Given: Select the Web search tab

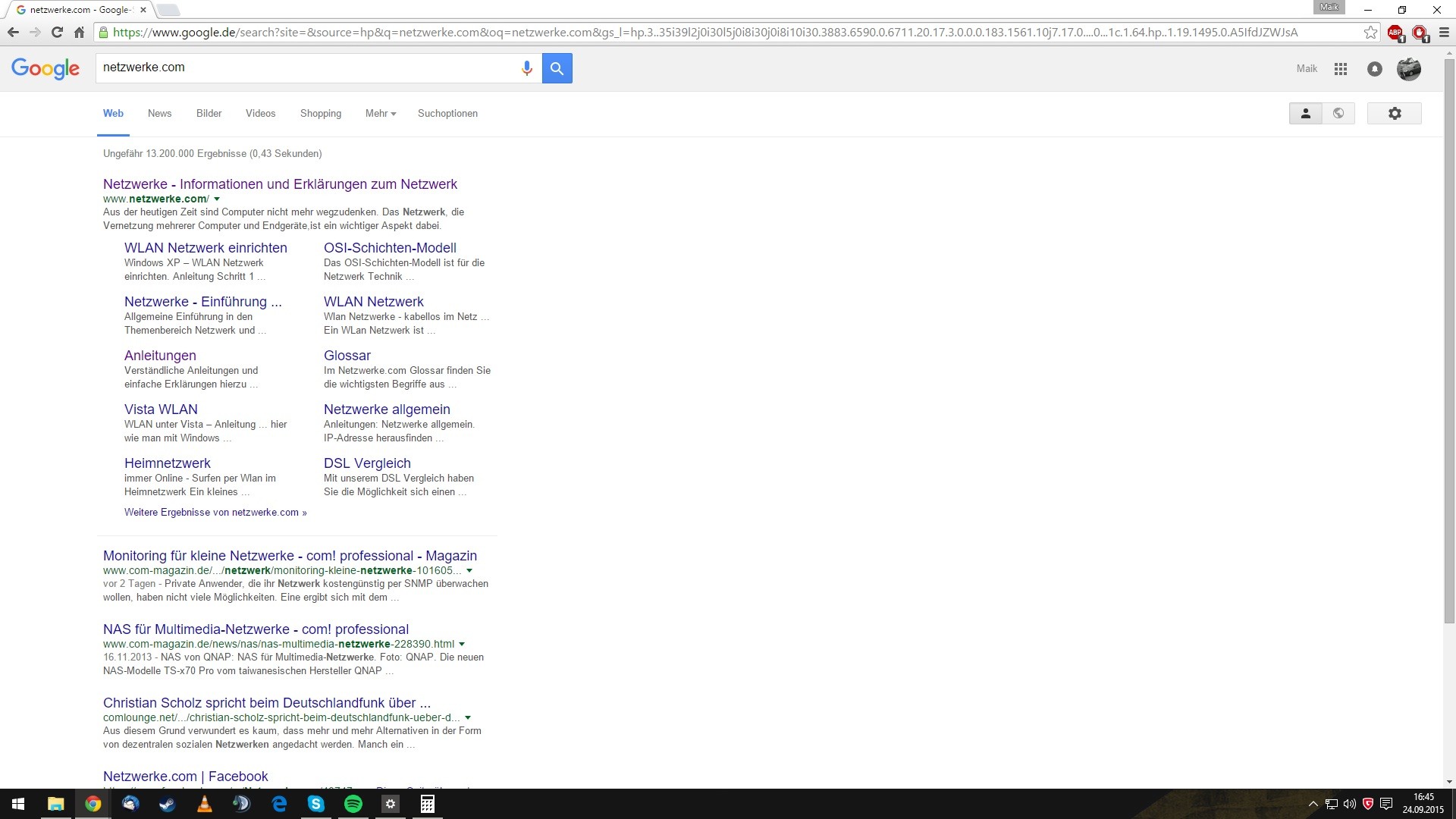Looking at the screenshot, I should point(113,114).
